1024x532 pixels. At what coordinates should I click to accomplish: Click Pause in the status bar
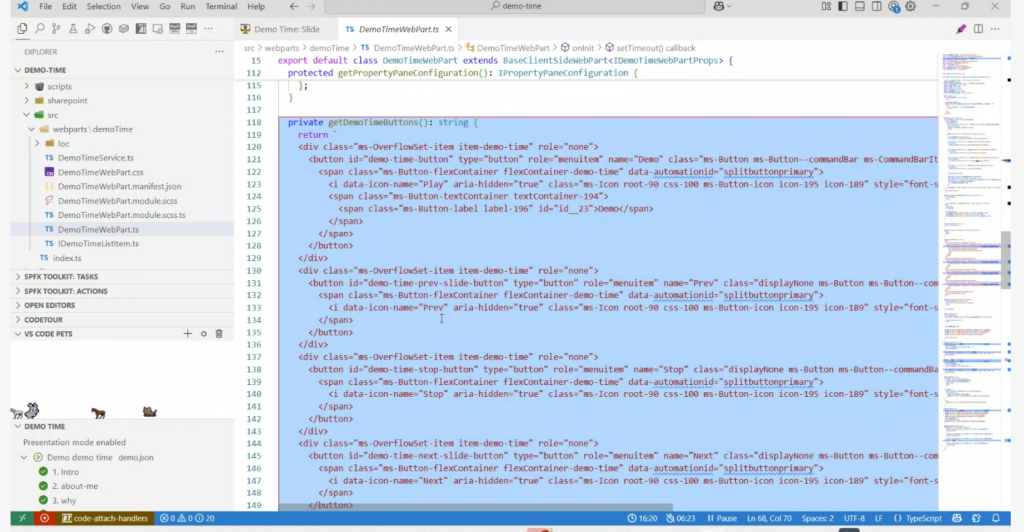722,518
